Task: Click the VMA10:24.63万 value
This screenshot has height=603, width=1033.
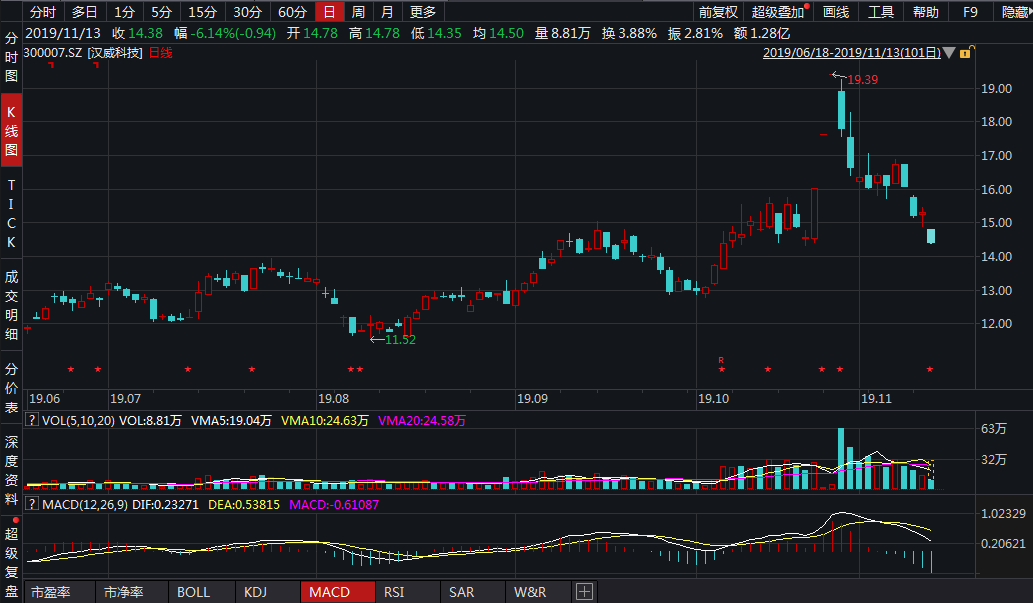Action: (325, 420)
